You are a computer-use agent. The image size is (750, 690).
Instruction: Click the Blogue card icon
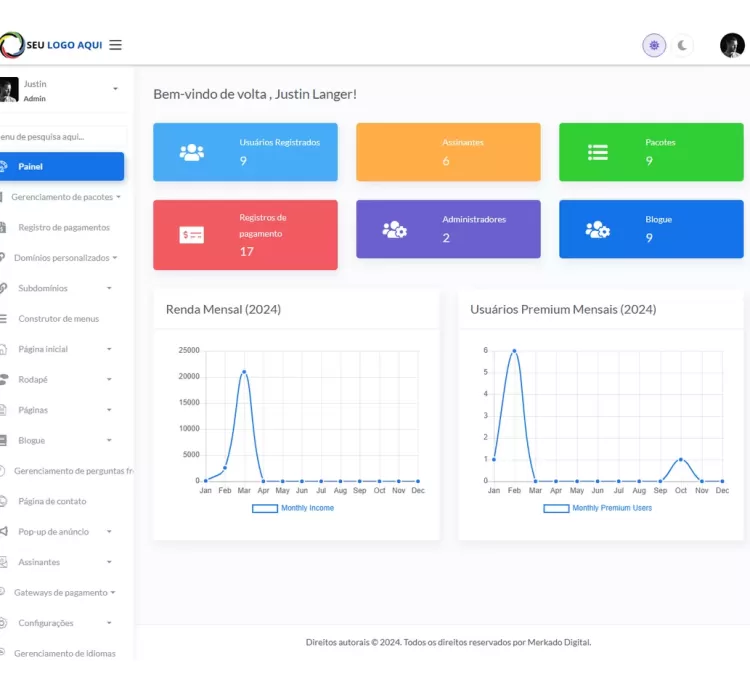click(x=598, y=229)
